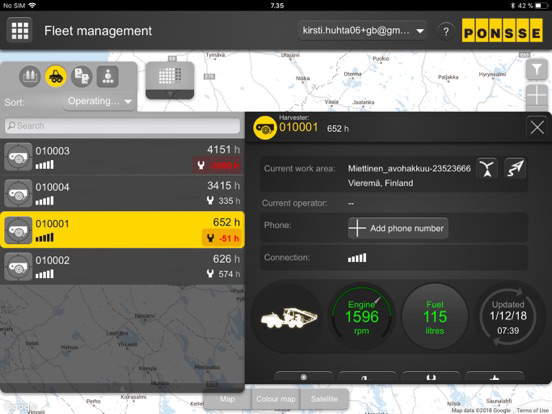Switch to Colour map tab

276,399
